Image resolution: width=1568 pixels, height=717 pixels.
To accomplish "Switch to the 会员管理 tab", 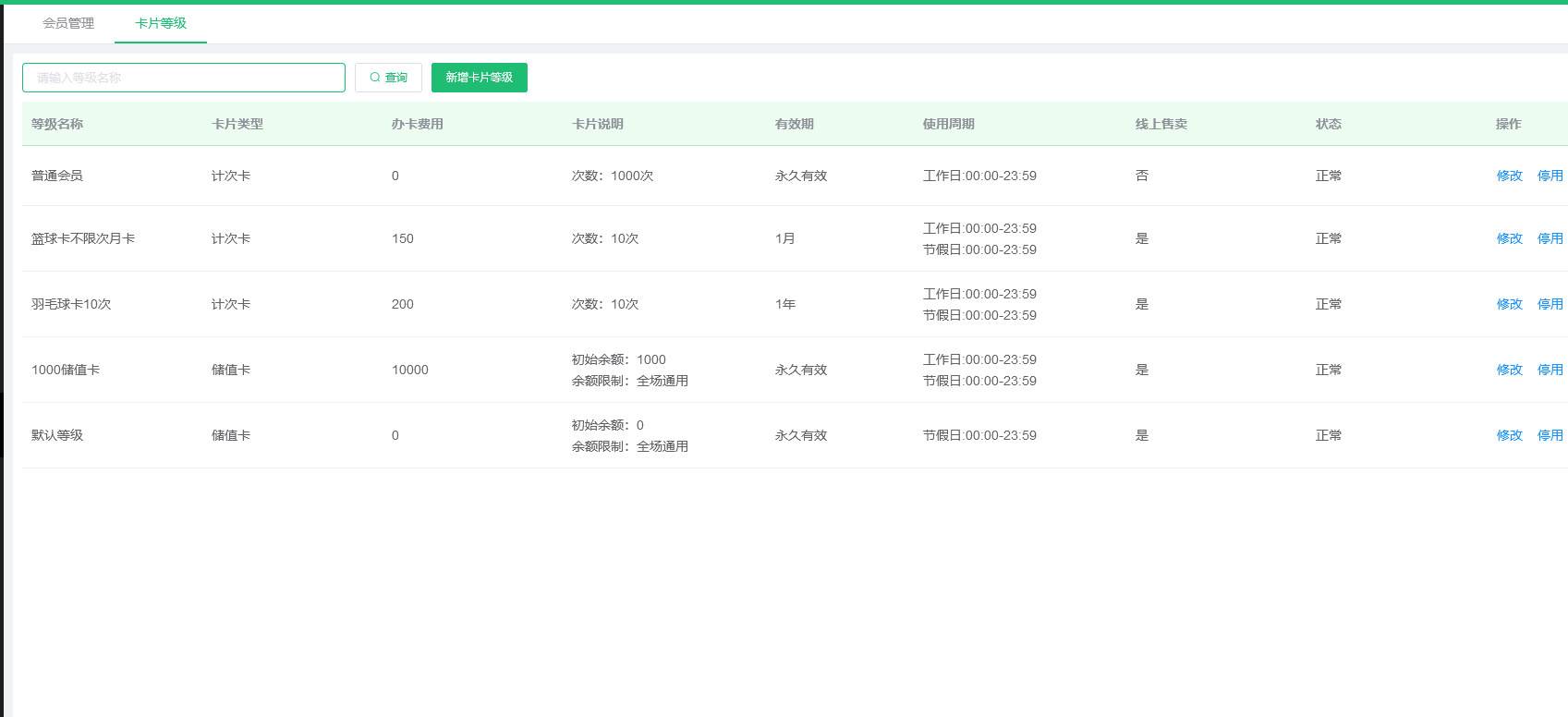I will (x=68, y=23).
